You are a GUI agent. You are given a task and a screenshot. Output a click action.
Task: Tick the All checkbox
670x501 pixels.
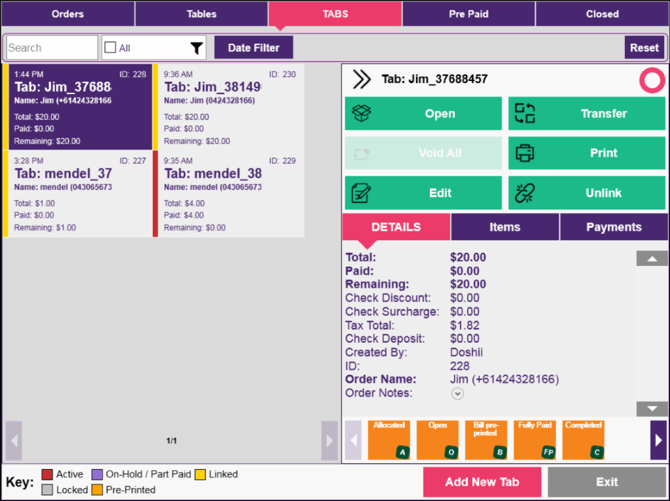[110, 47]
